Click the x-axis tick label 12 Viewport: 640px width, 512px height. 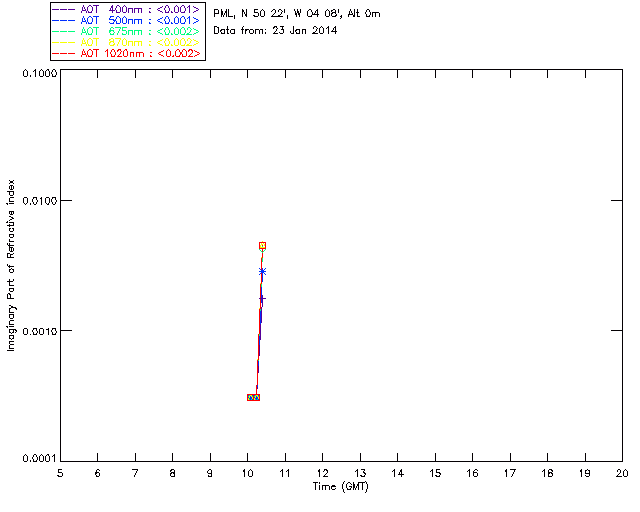(x=322, y=473)
